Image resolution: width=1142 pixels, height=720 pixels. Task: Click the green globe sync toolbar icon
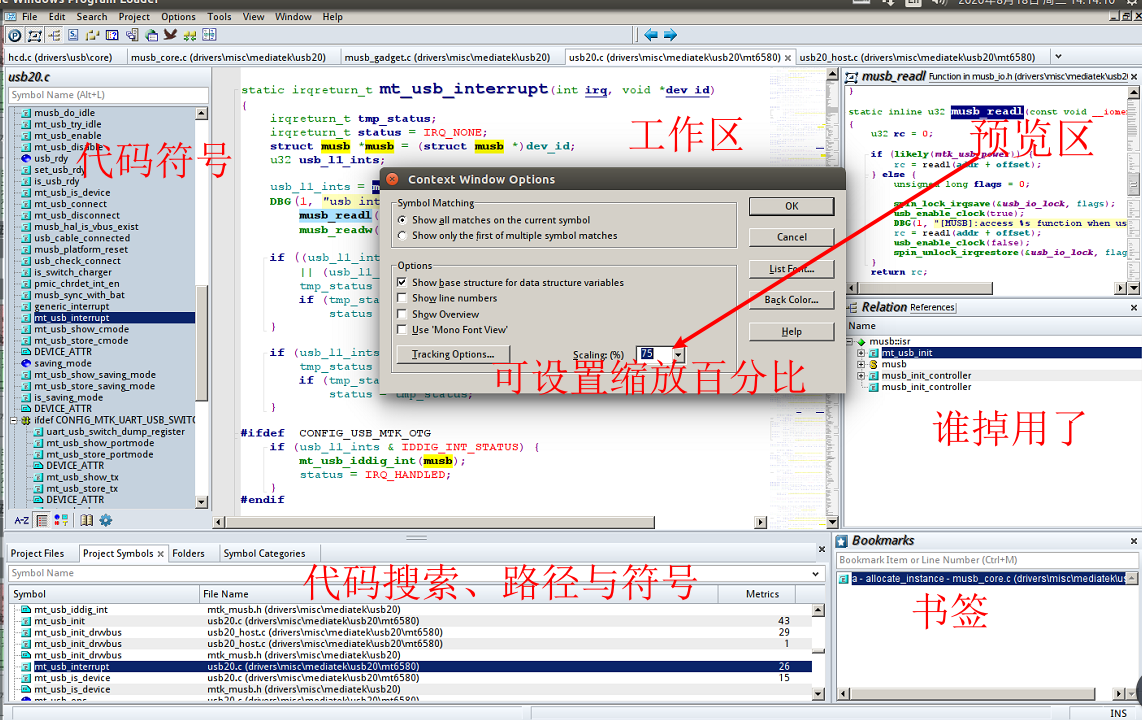click(151, 35)
